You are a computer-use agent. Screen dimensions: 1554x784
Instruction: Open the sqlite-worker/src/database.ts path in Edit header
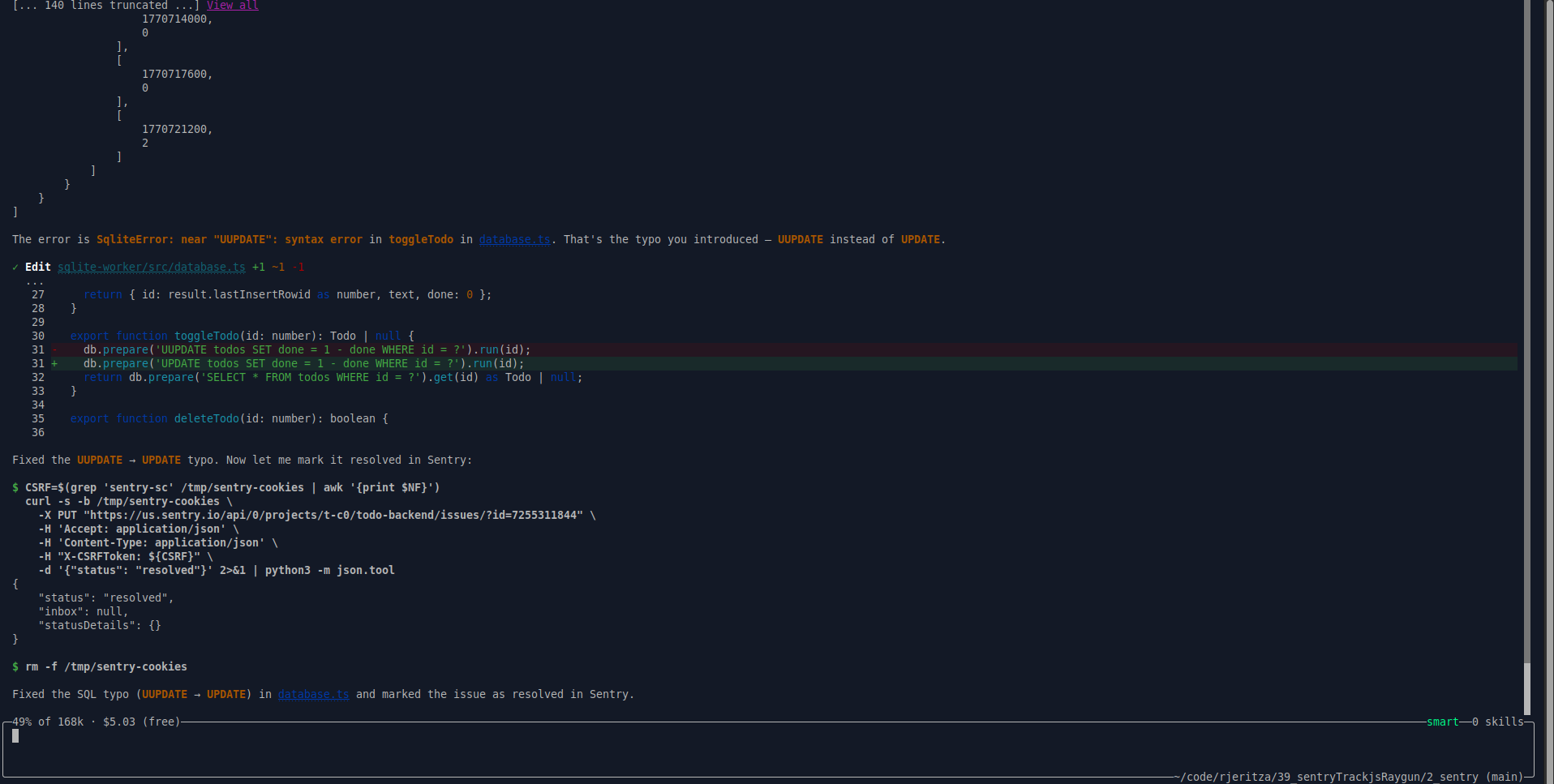point(151,267)
